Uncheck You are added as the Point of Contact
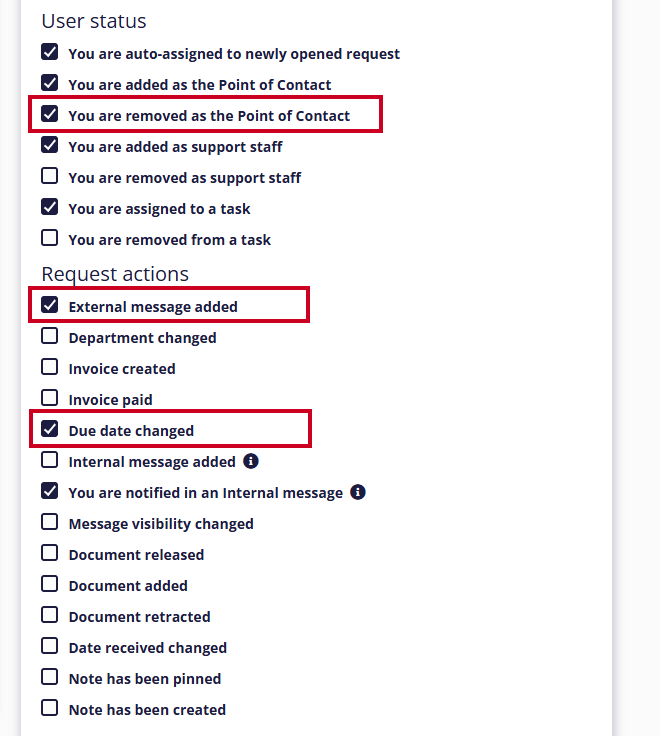The height and width of the screenshot is (736, 660). 49,83
